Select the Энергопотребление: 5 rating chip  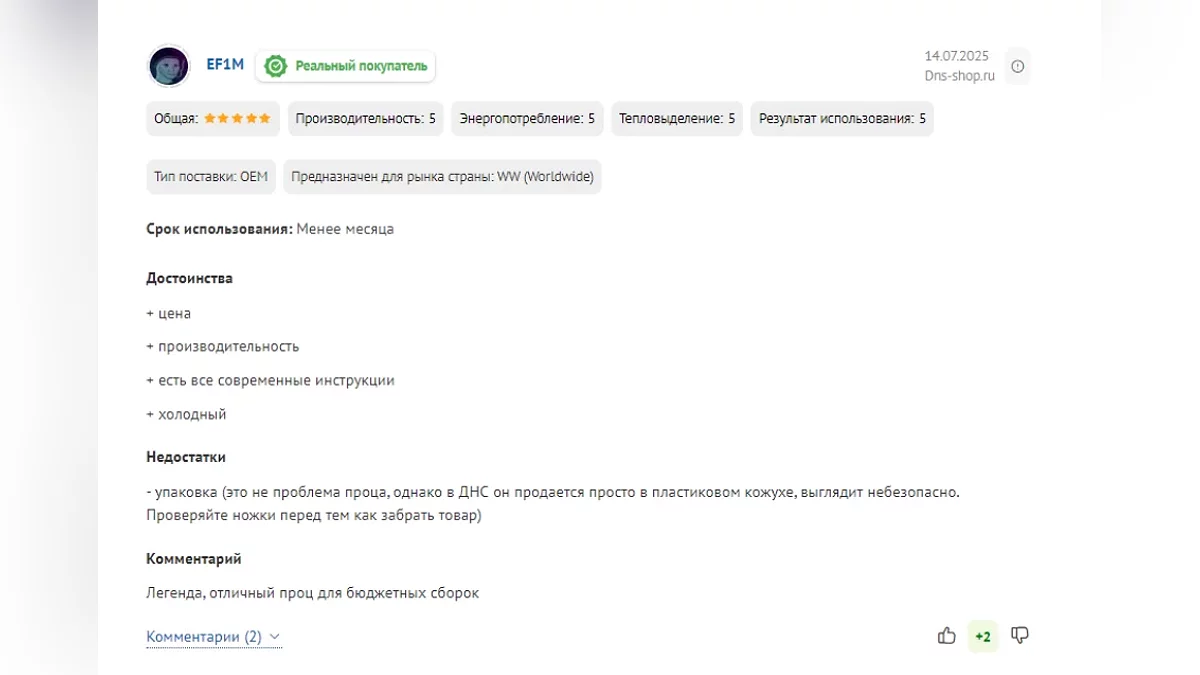click(x=527, y=118)
